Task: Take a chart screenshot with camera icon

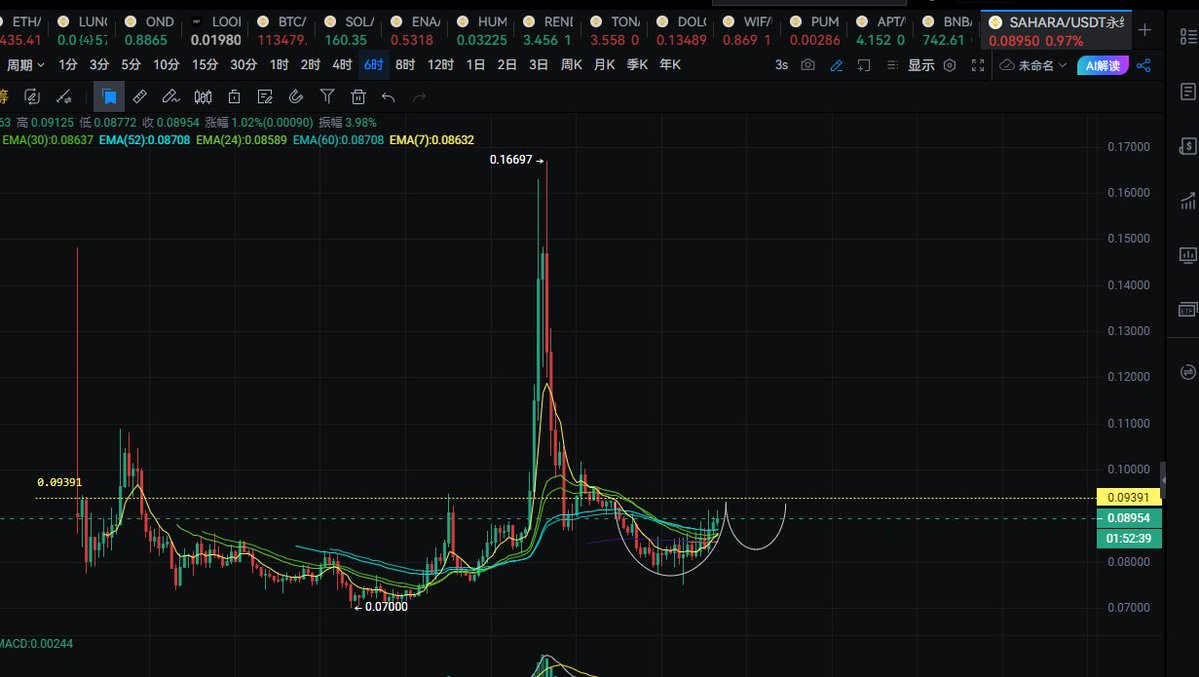Action: [807, 65]
